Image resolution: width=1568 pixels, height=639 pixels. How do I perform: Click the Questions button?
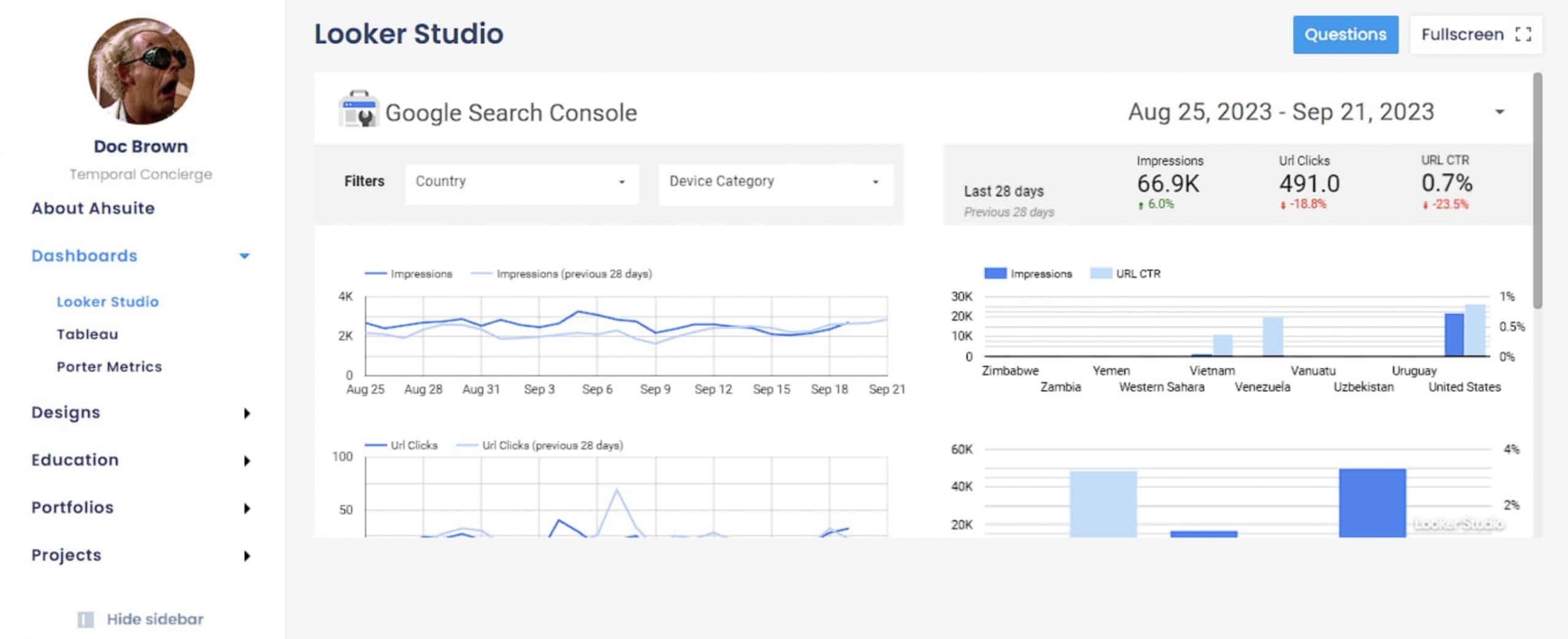[x=1346, y=34]
